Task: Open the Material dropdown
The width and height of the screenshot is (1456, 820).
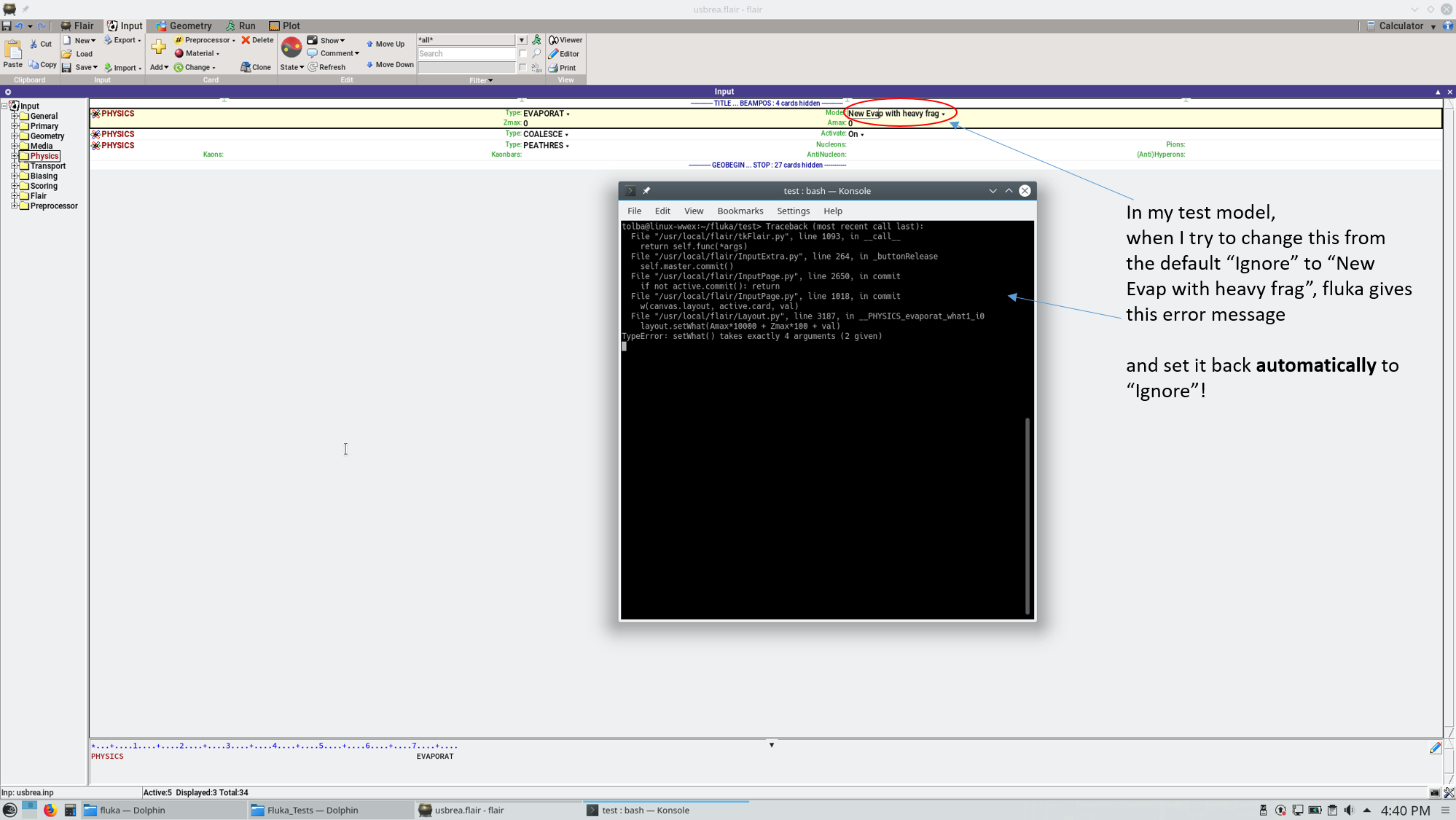Action: 197,53
